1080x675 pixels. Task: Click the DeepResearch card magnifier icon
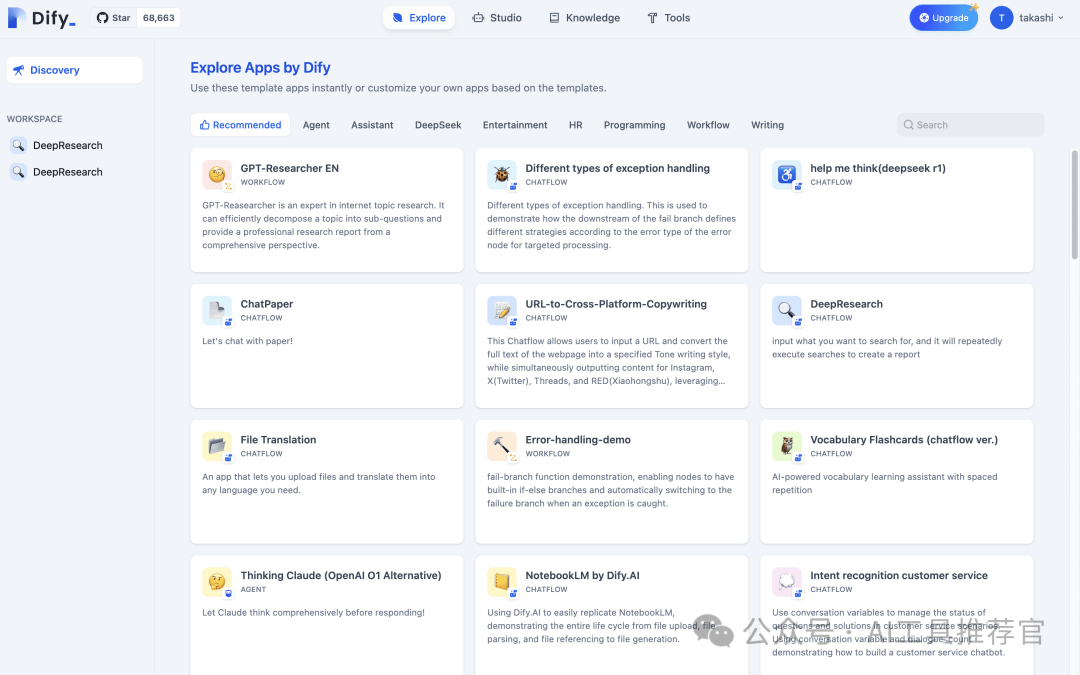(x=787, y=310)
